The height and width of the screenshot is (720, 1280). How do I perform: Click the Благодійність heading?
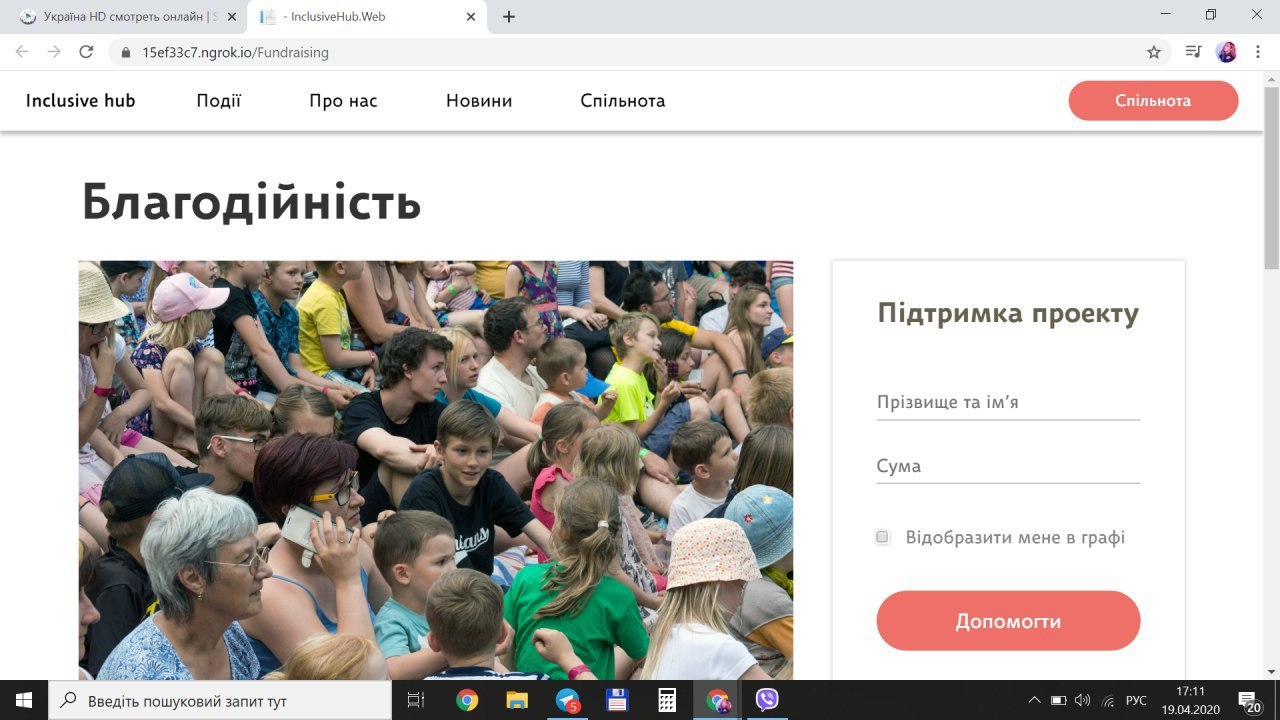(251, 203)
